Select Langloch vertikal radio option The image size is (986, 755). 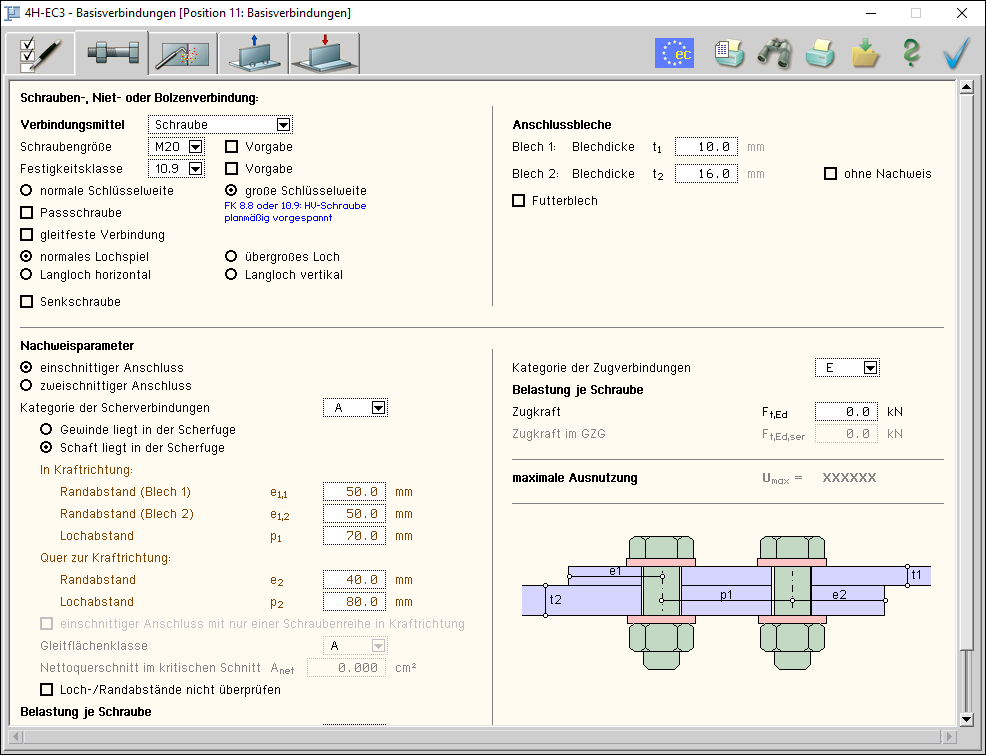pos(231,275)
